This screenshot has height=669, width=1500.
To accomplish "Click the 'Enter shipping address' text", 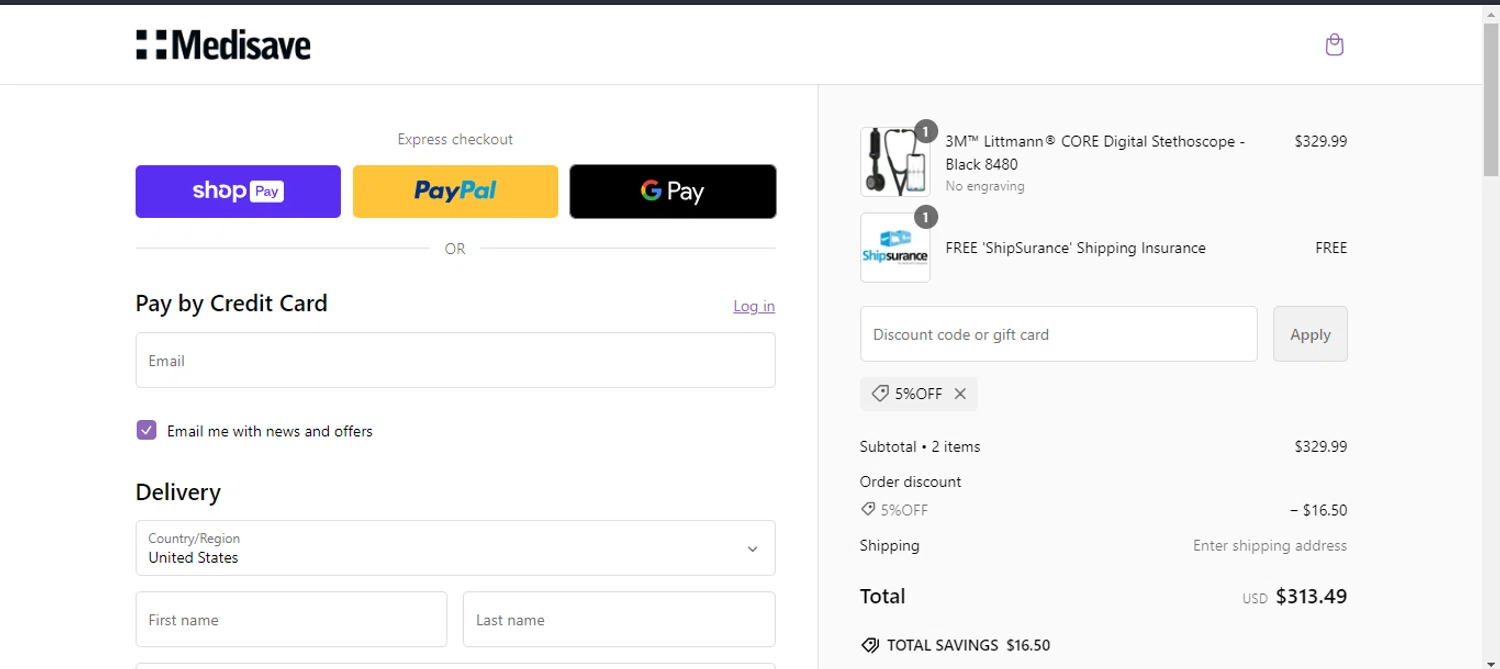I will pos(1270,546).
